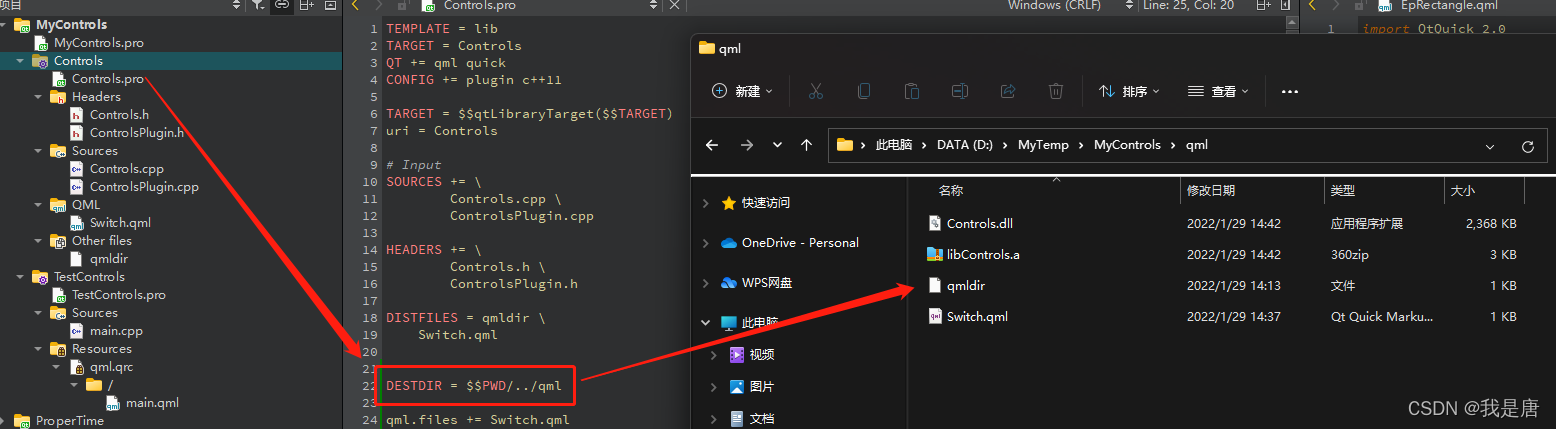Image resolution: width=1556 pixels, height=429 pixels.
Task: Open Switch.qml in project tree
Action: coord(120,223)
